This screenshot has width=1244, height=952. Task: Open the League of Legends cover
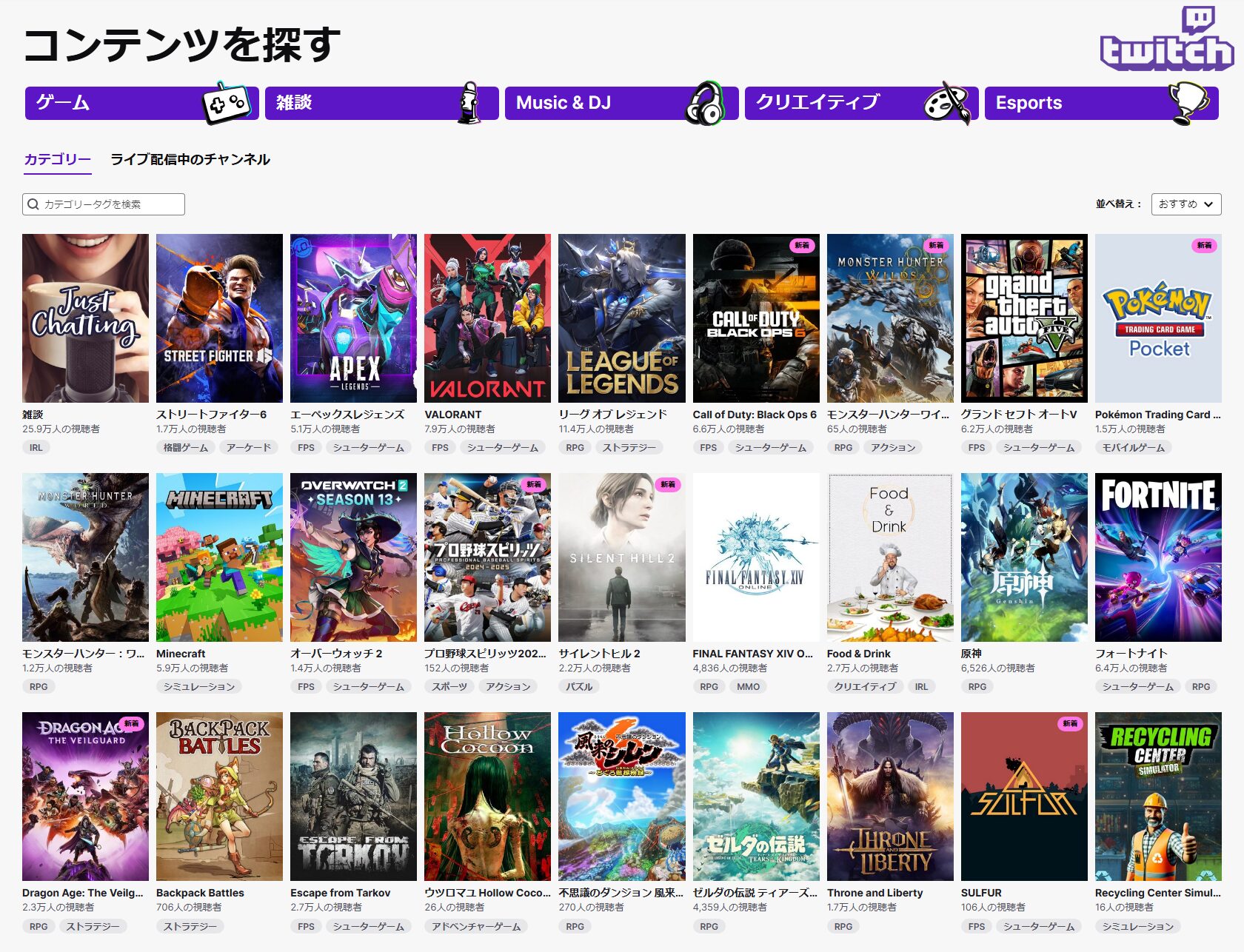622,318
